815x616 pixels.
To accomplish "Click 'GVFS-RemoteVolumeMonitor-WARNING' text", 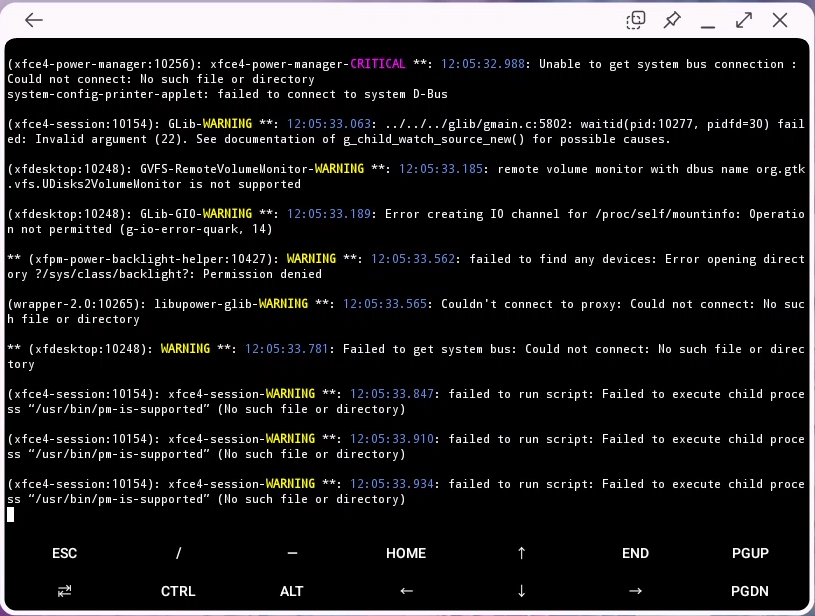I will [252, 169].
